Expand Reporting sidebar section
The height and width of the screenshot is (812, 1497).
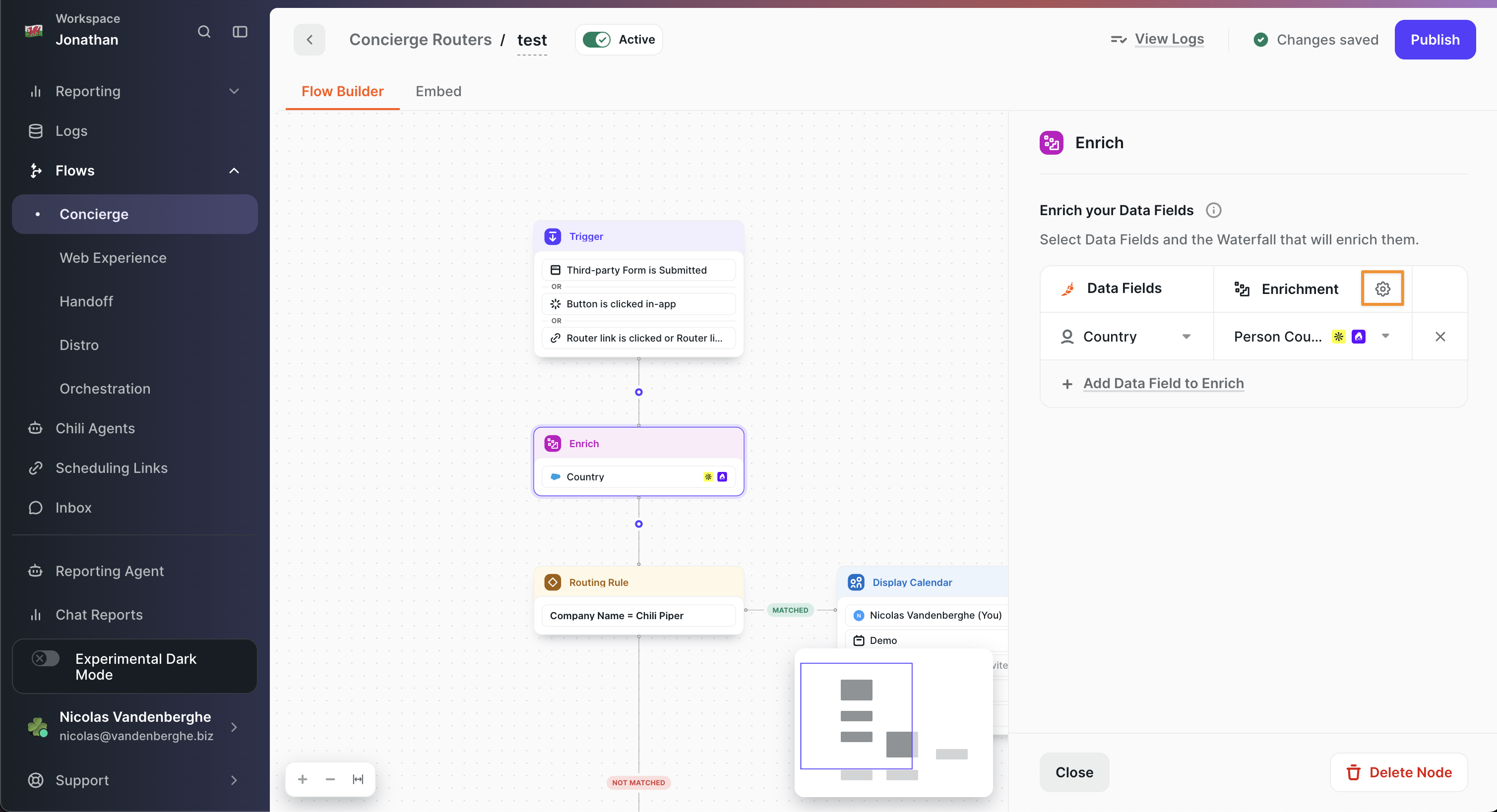(x=234, y=91)
